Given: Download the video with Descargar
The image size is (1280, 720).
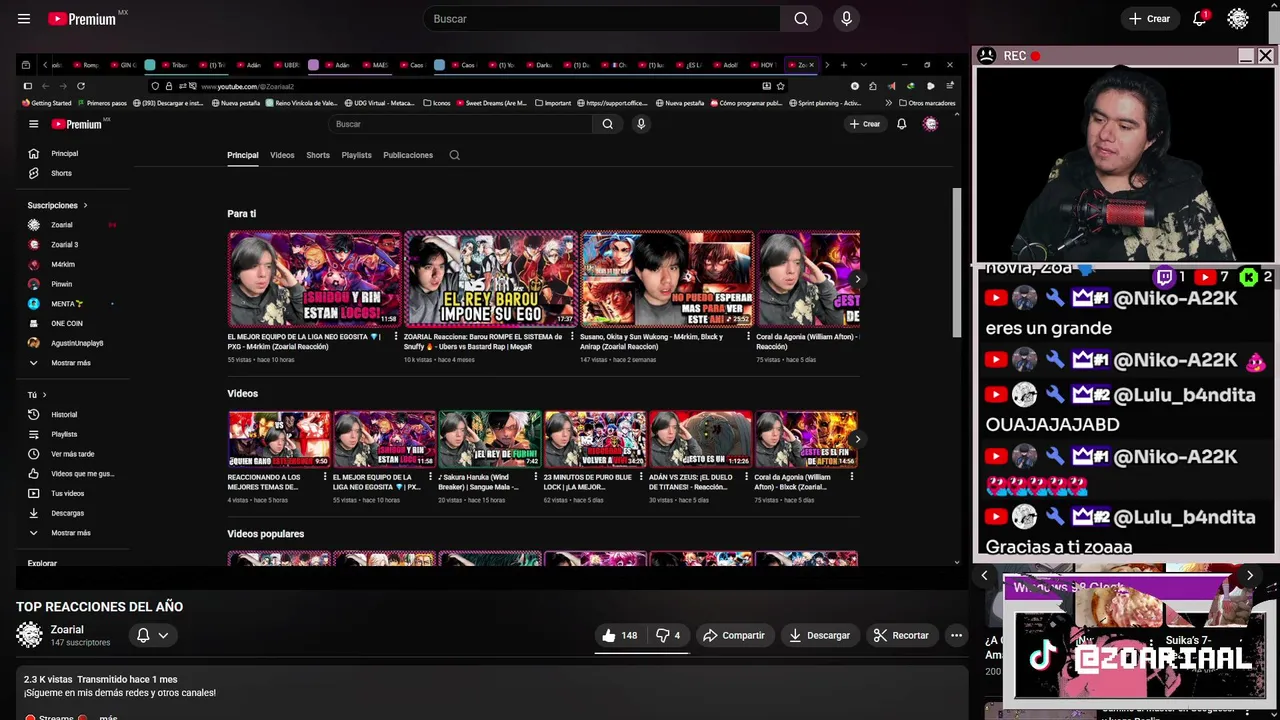Looking at the screenshot, I should 819,635.
